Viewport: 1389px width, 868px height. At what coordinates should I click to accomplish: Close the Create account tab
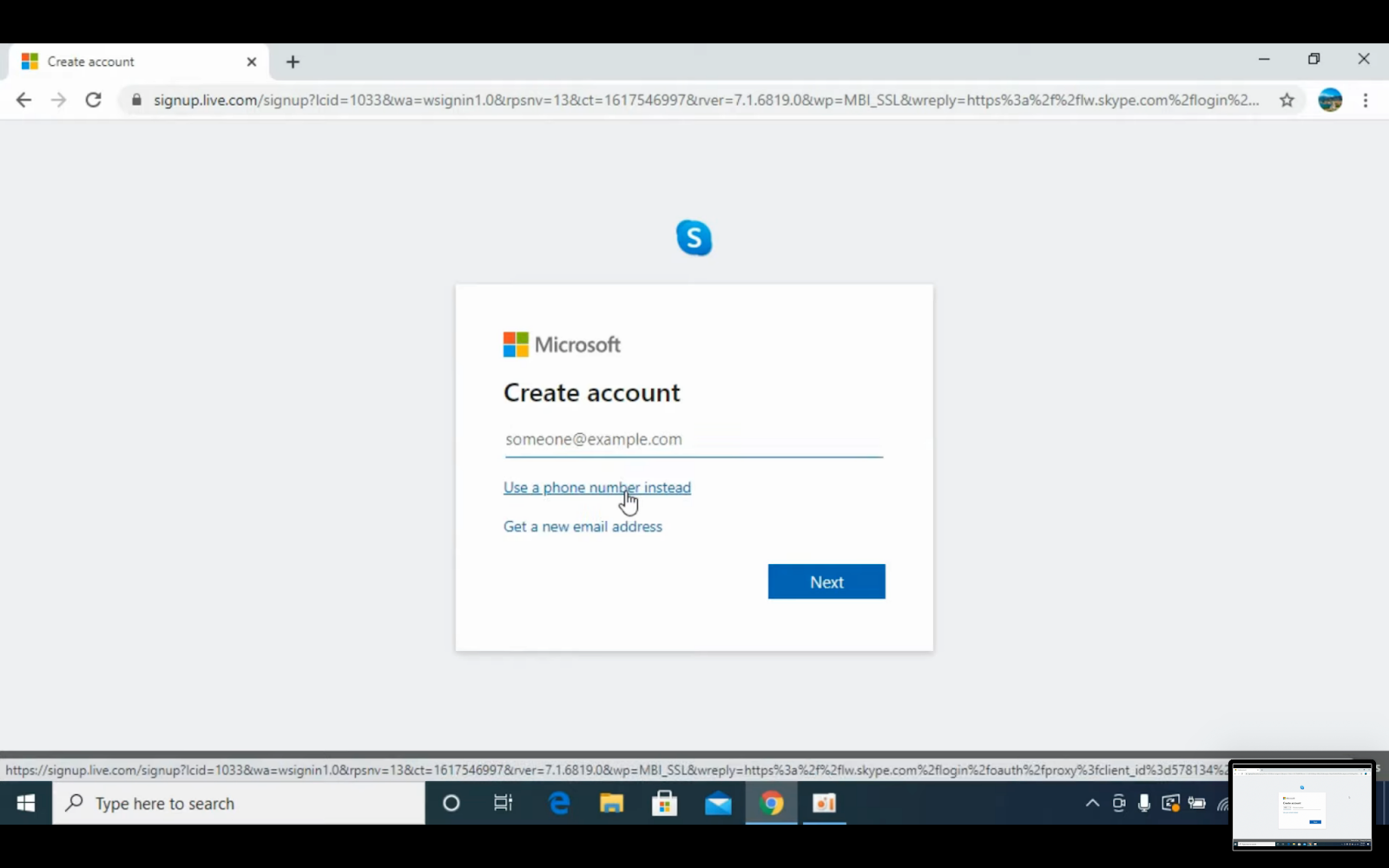click(x=252, y=62)
